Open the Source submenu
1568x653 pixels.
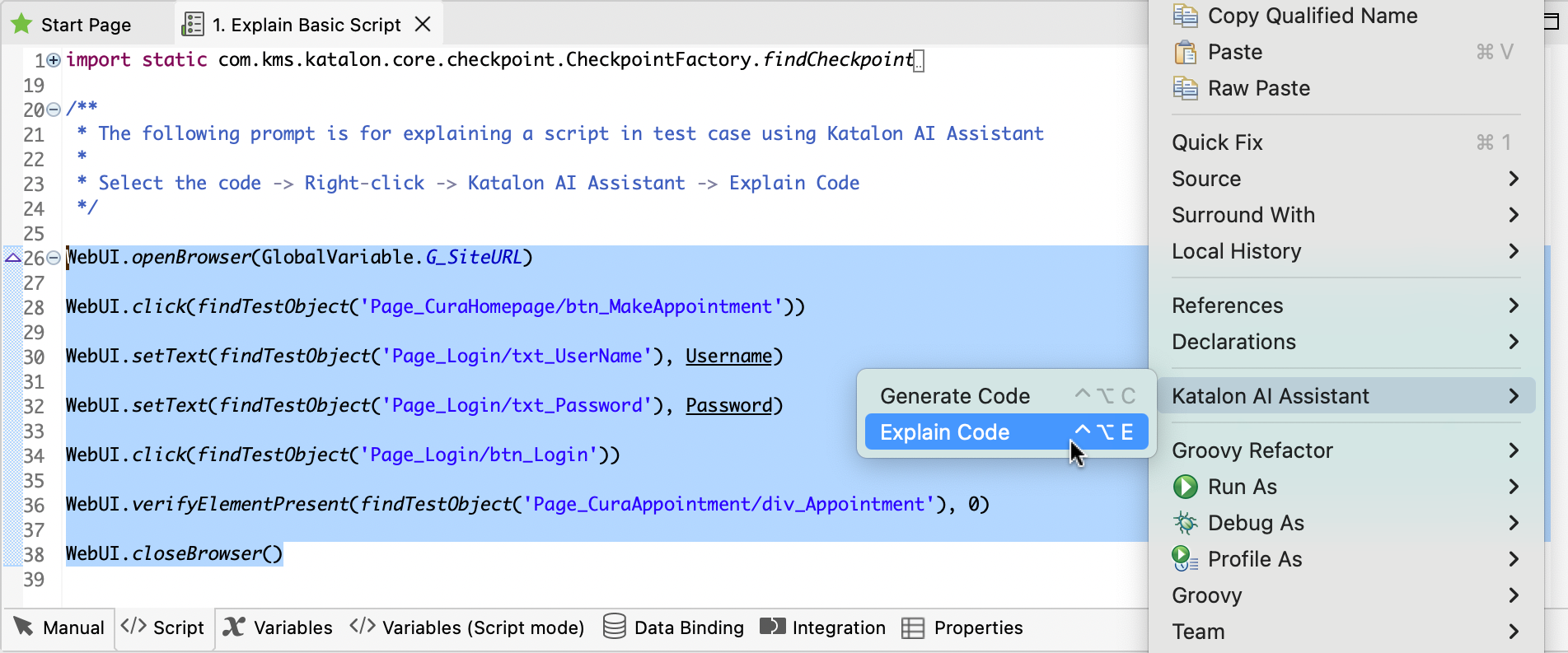(1345, 179)
